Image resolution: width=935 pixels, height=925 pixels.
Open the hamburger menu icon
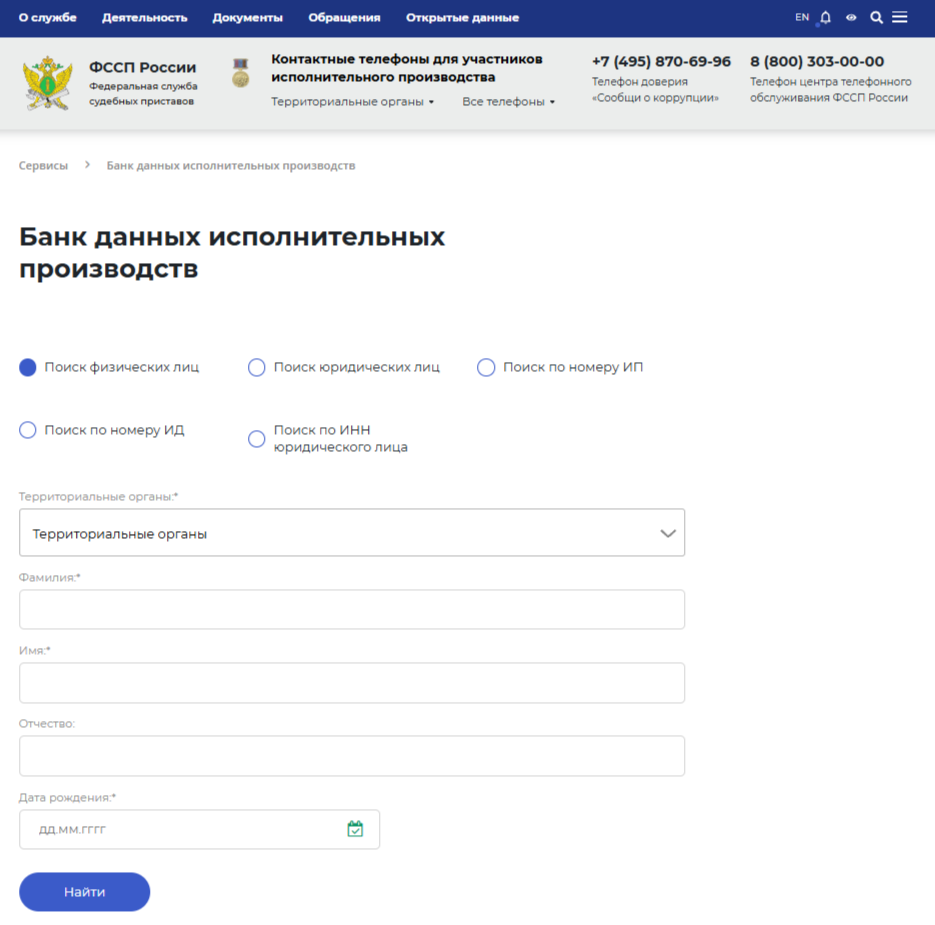tap(899, 17)
